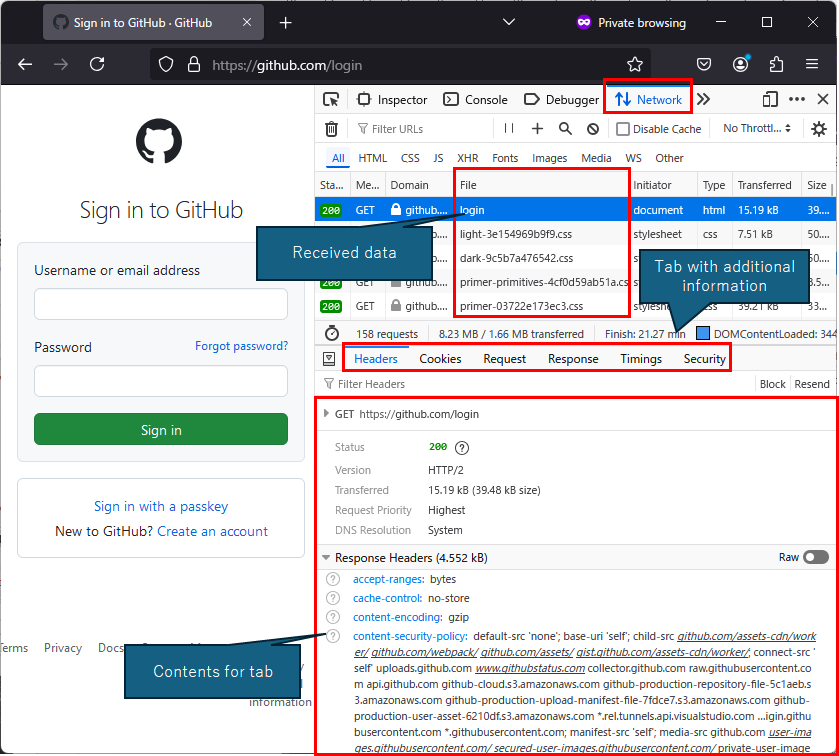Focus the Username or email address field
The image size is (839, 756).
pos(161,304)
